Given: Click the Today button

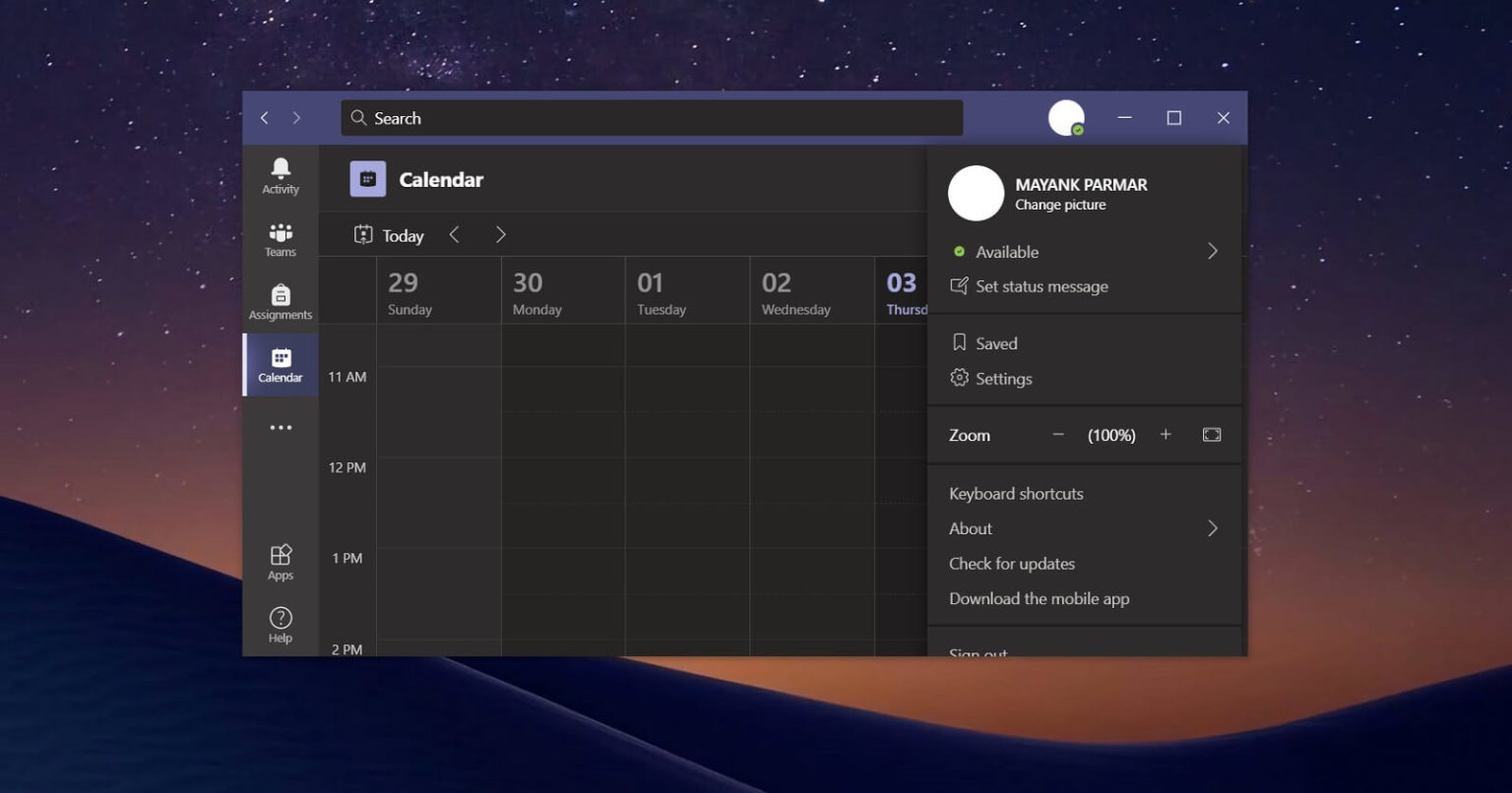Looking at the screenshot, I should (390, 235).
